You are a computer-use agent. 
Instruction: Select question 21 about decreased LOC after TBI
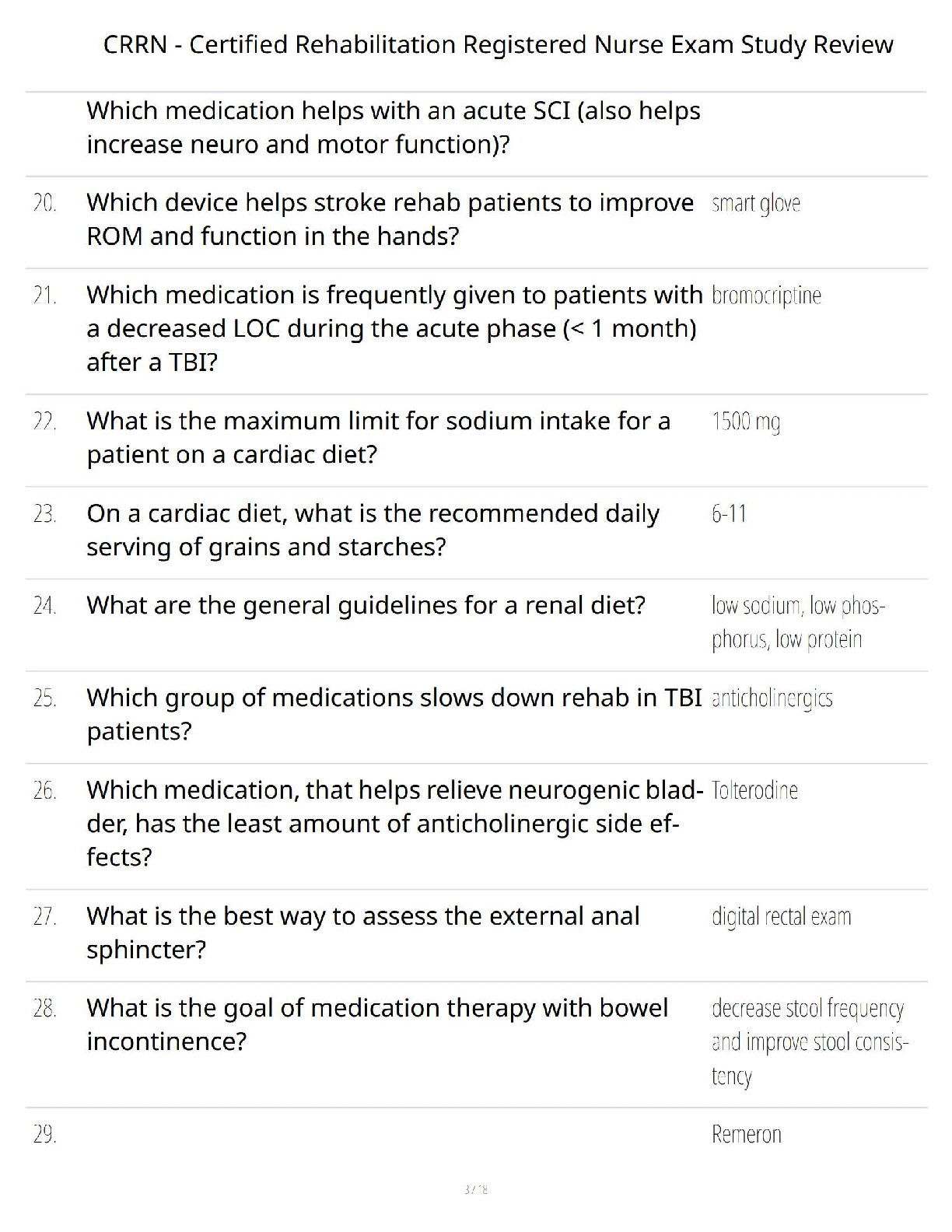[394, 328]
